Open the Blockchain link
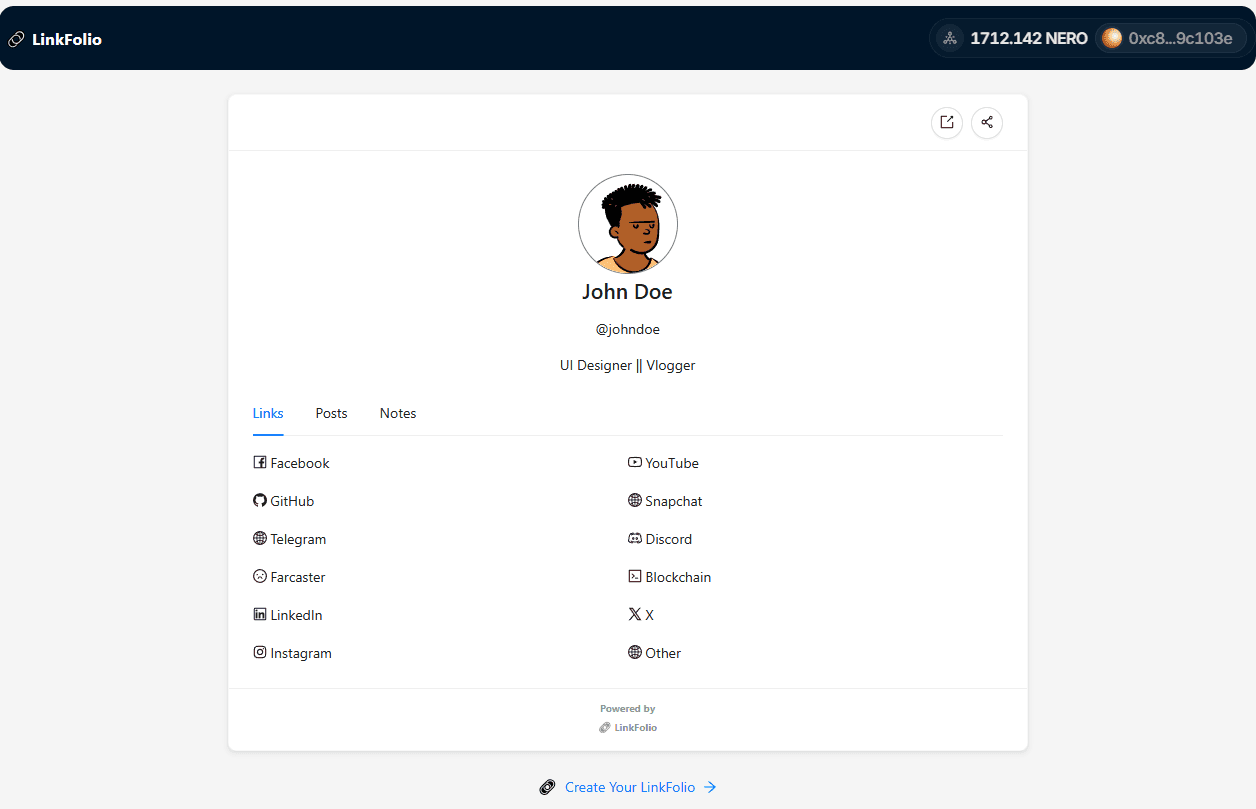The image size is (1256, 809). pyautogui.click(x=678, y=577)
